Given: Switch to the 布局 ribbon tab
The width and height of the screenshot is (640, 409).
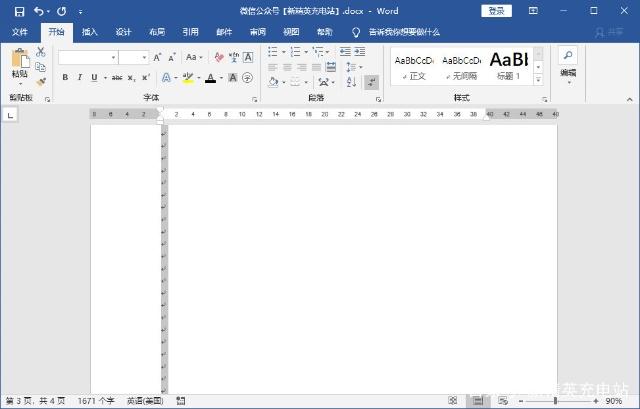Looking at the screenshot, I should [157, 32].
